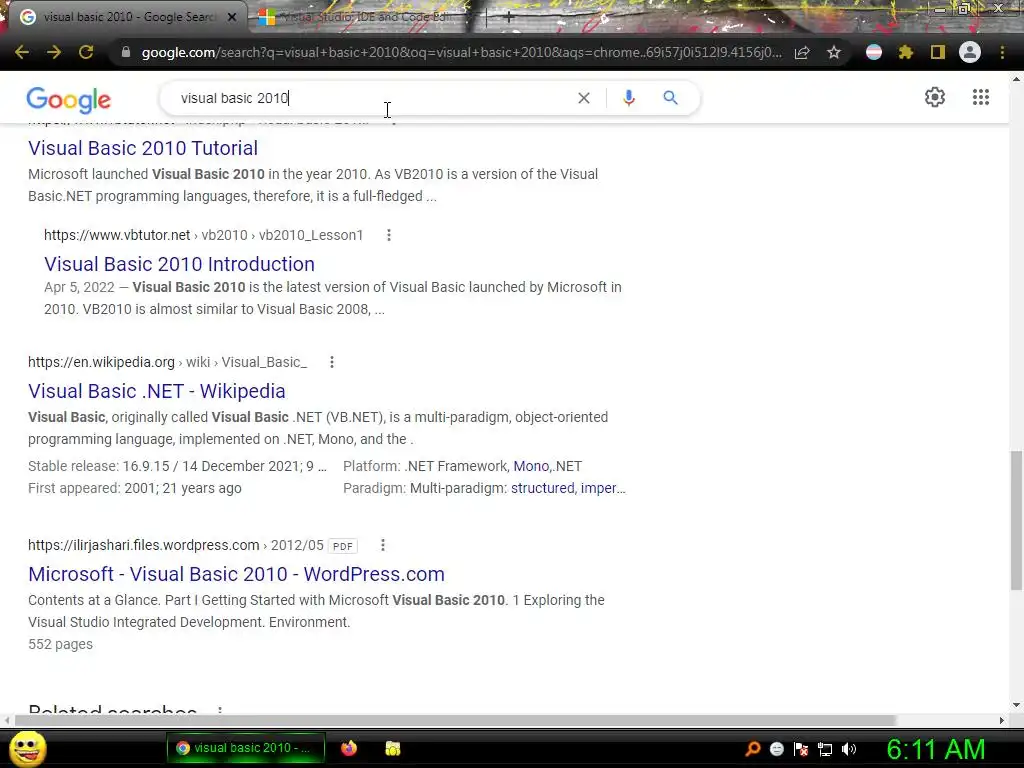Click the ilirjashari.files.wordpress.com URL text
Screen dimensions: 1024x768
[x=144, y=545]
